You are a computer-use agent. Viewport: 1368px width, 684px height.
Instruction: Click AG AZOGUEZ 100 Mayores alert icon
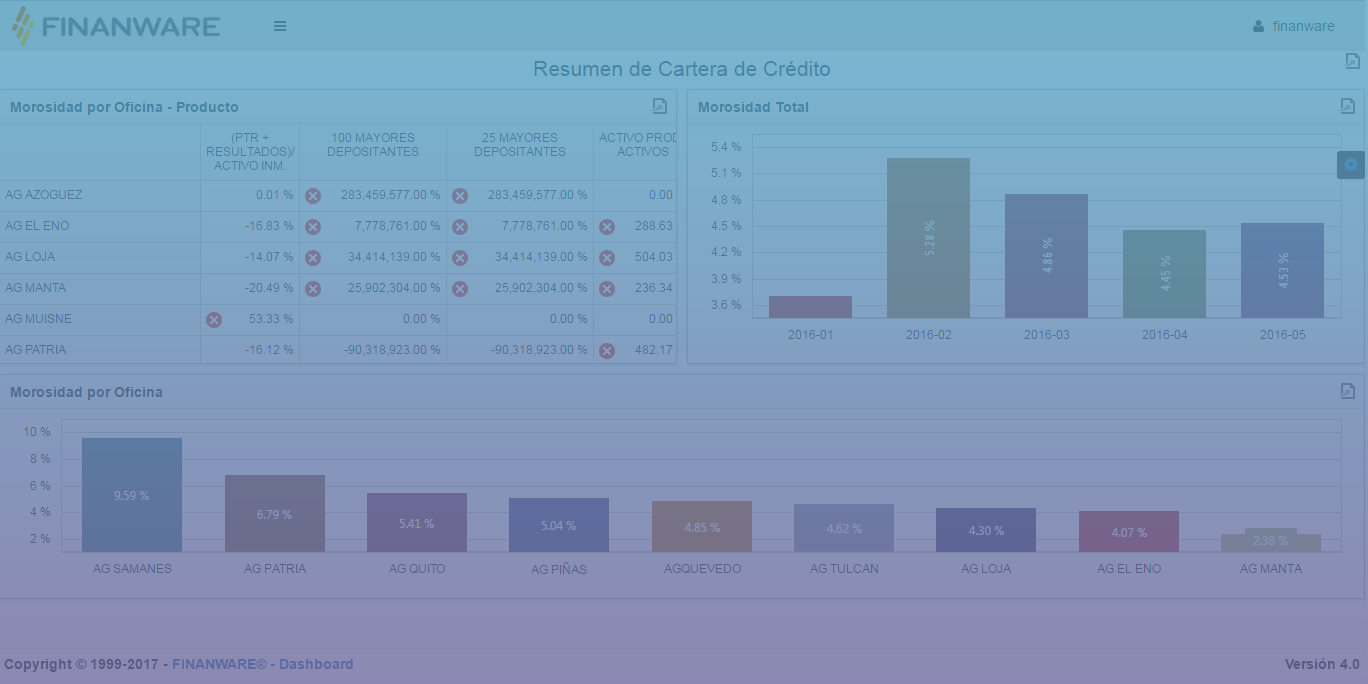click(x=313, y=196)
